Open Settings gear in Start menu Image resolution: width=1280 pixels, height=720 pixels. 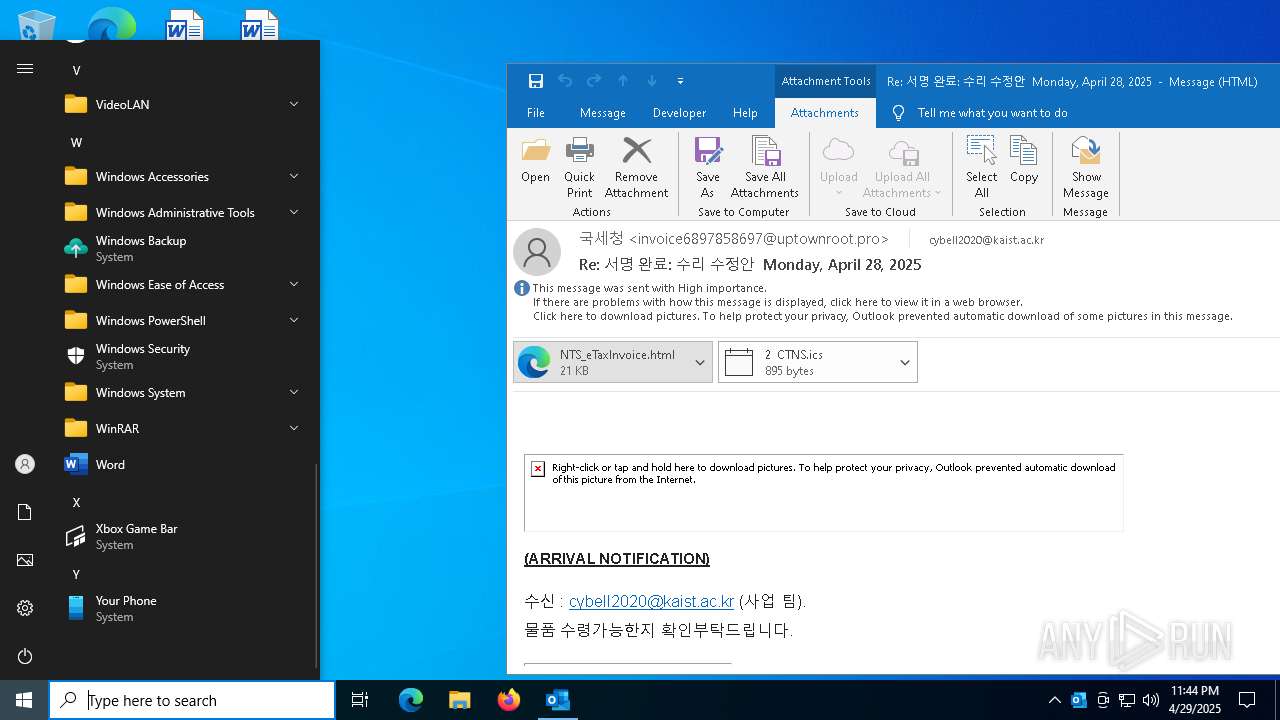pyautogui.click(x=25, y=608)
